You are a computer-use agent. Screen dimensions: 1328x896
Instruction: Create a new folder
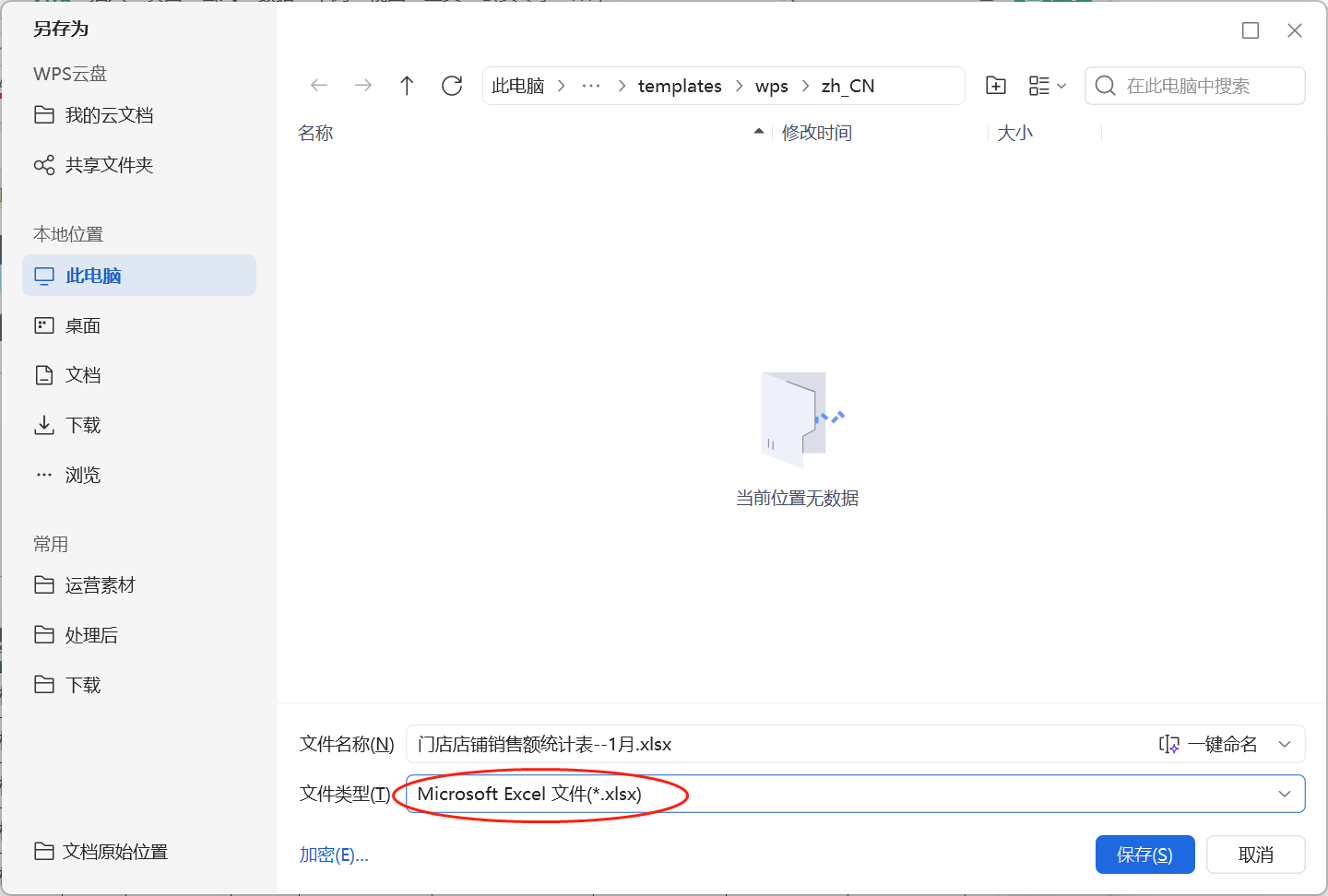[x=996, y=85]
